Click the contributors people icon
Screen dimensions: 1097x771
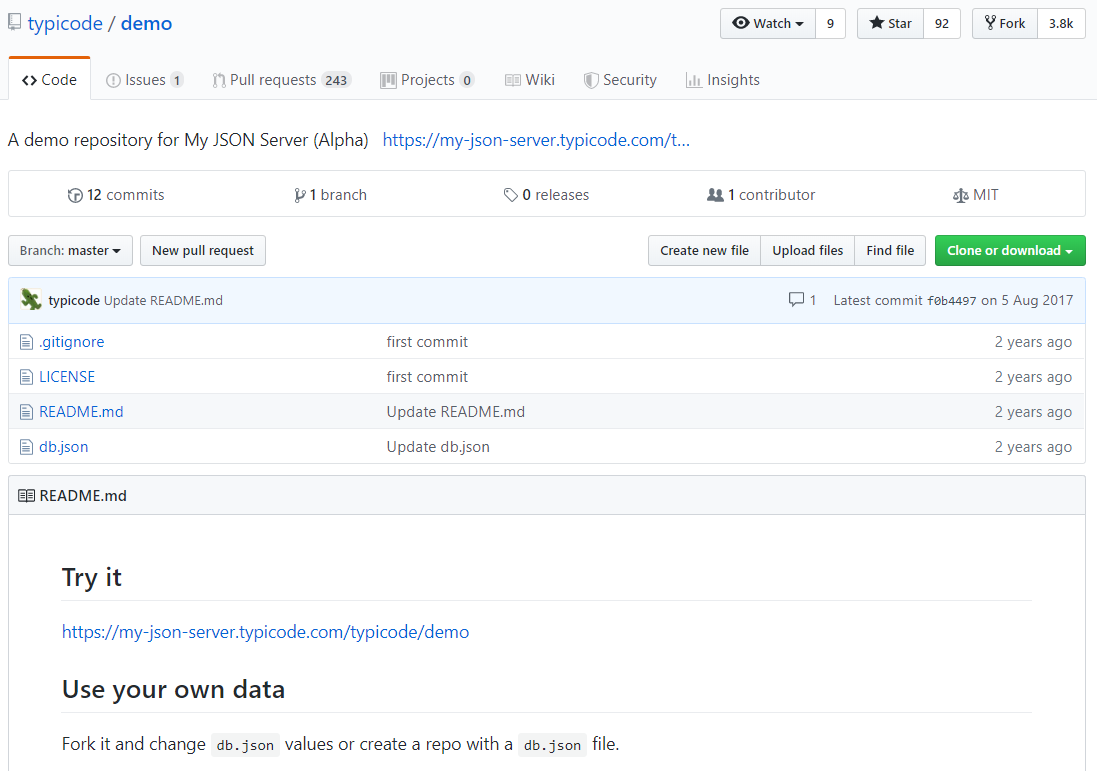click(x=715, y=195)
